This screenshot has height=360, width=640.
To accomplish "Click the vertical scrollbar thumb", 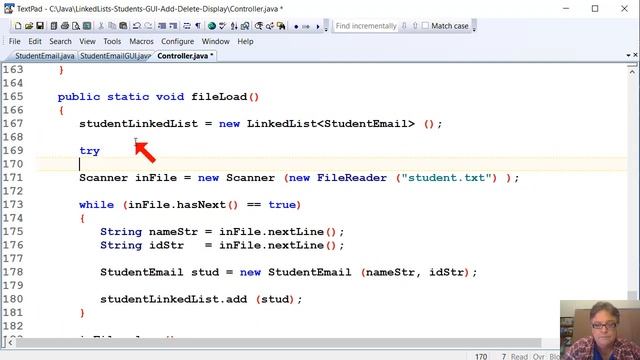I will tap(632, 295).
